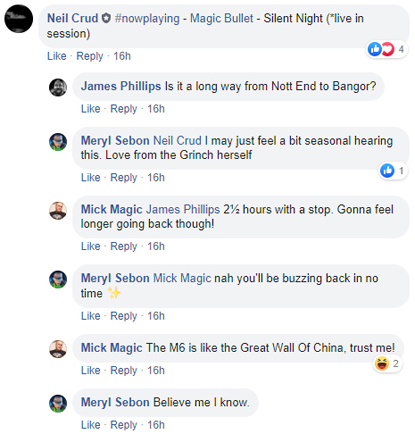The width and height of the screenshot is (415, 434).
Task: Reply to Neil Crud's comment
Action: (90, 56)
